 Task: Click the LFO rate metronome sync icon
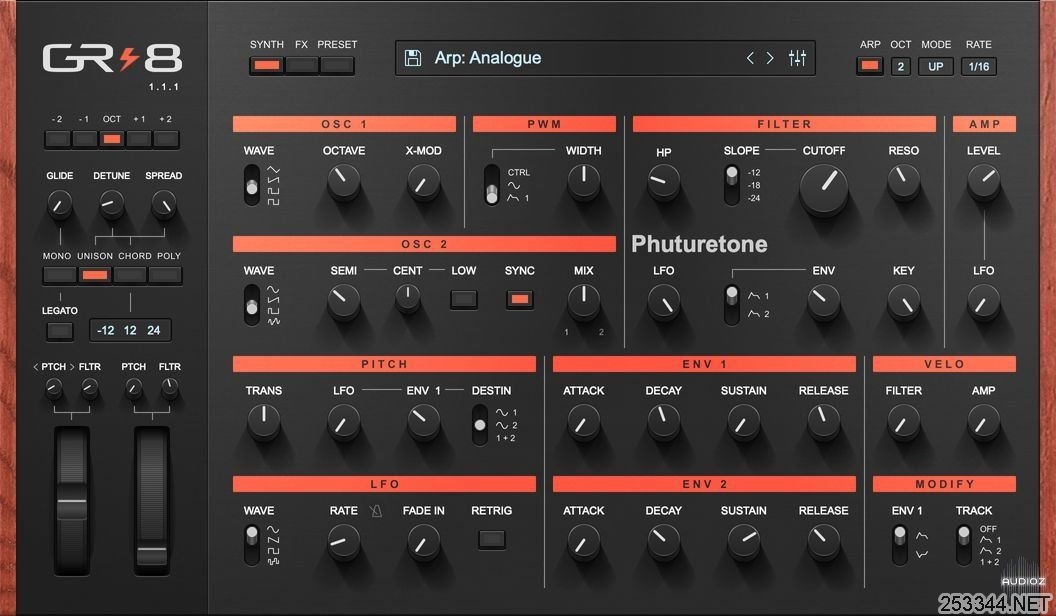click(x=376, y=511)
